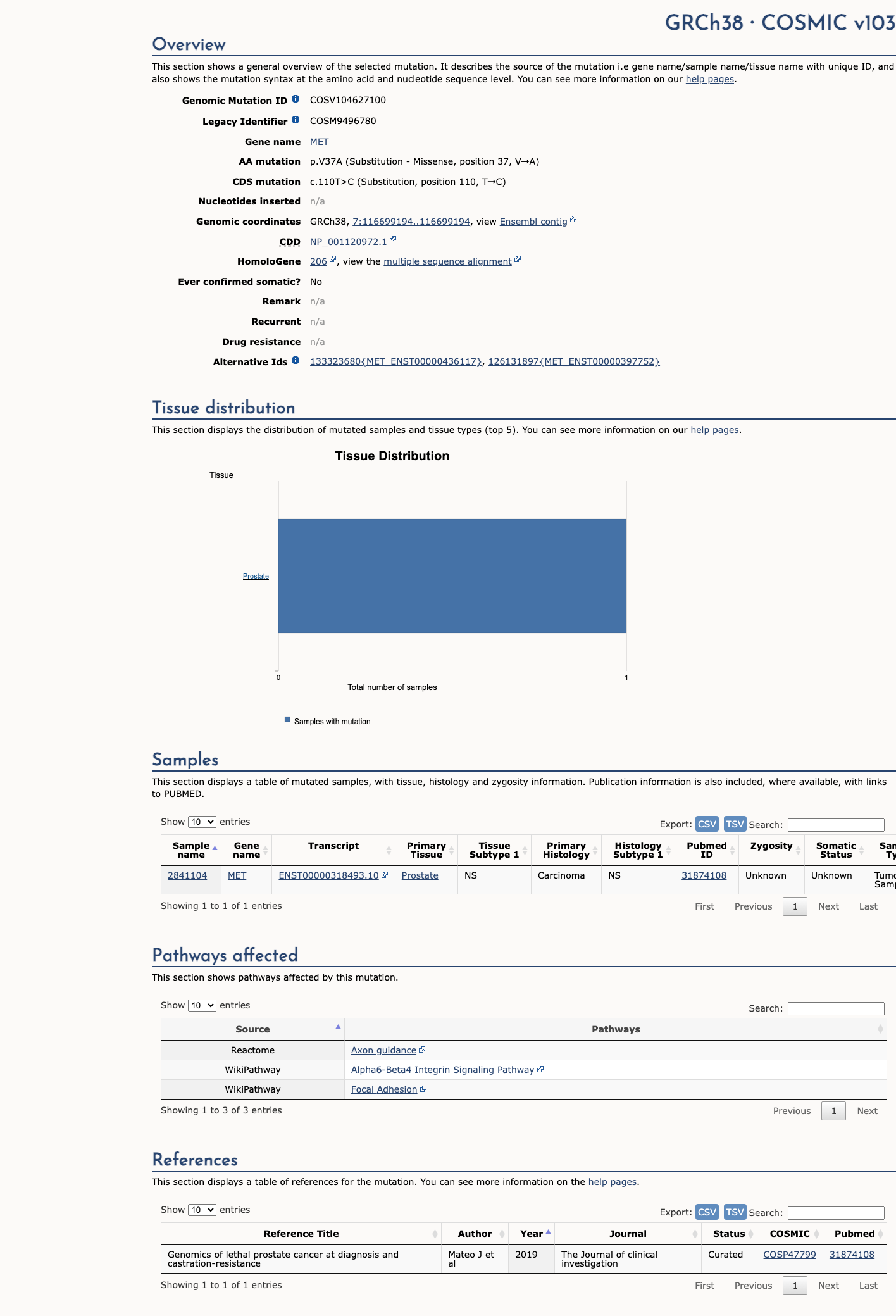Viewport: 896px width, 1316px height.
Task: Export References table as CSV
Action: pyautogui.click(x=707, y=1212)
